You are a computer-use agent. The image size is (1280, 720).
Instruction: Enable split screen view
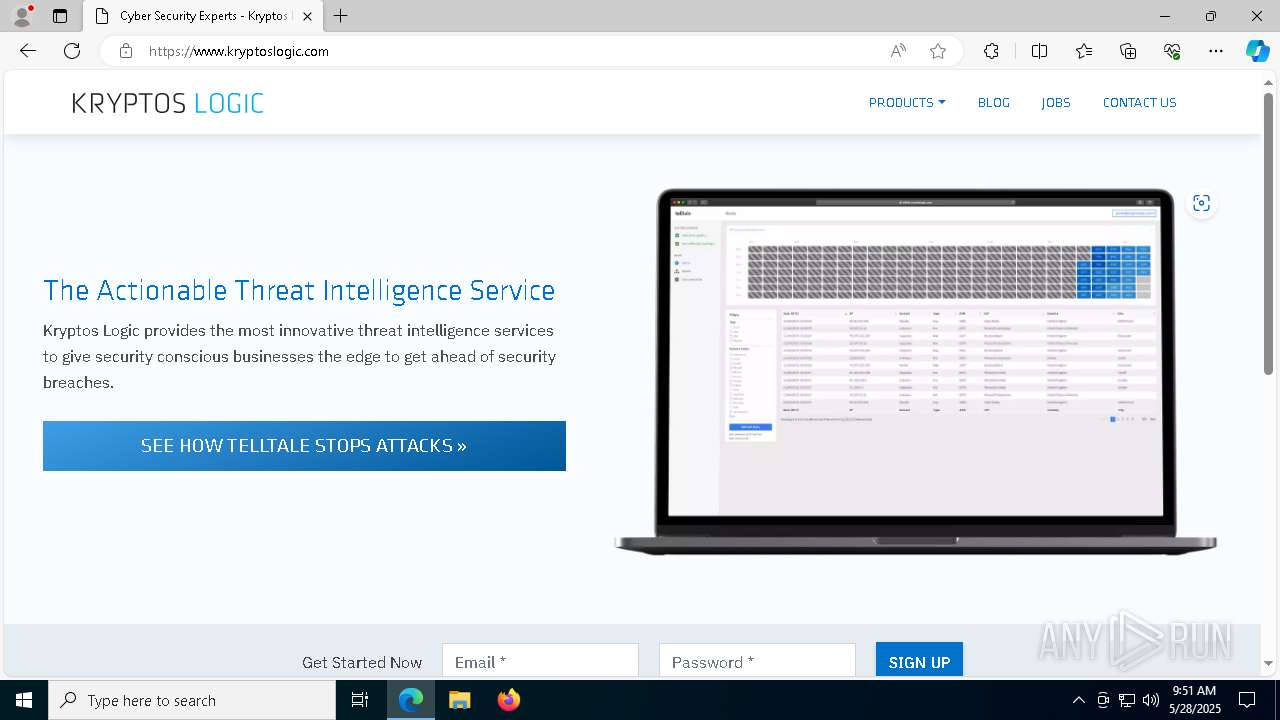tap(1039, 51)
